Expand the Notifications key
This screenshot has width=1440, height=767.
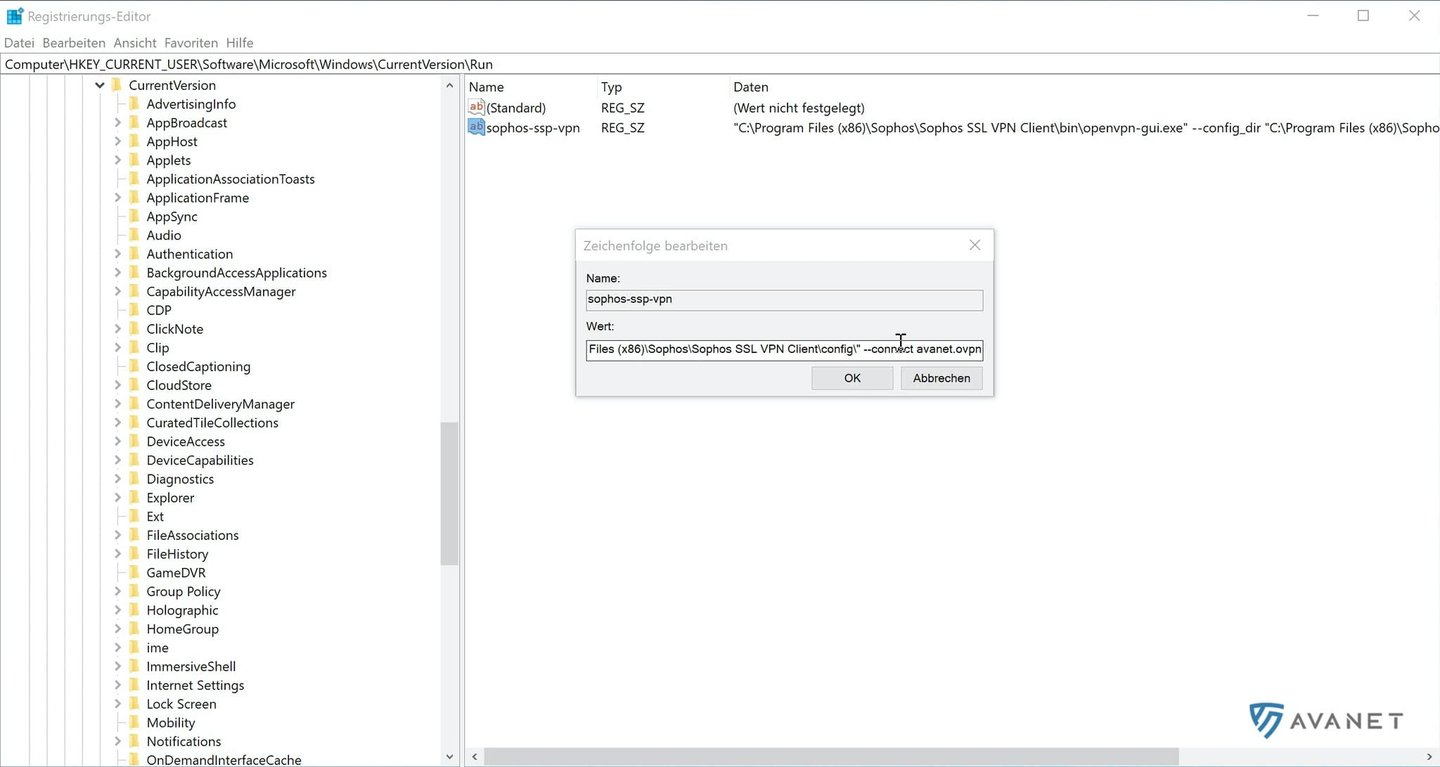tap(118, 741)
